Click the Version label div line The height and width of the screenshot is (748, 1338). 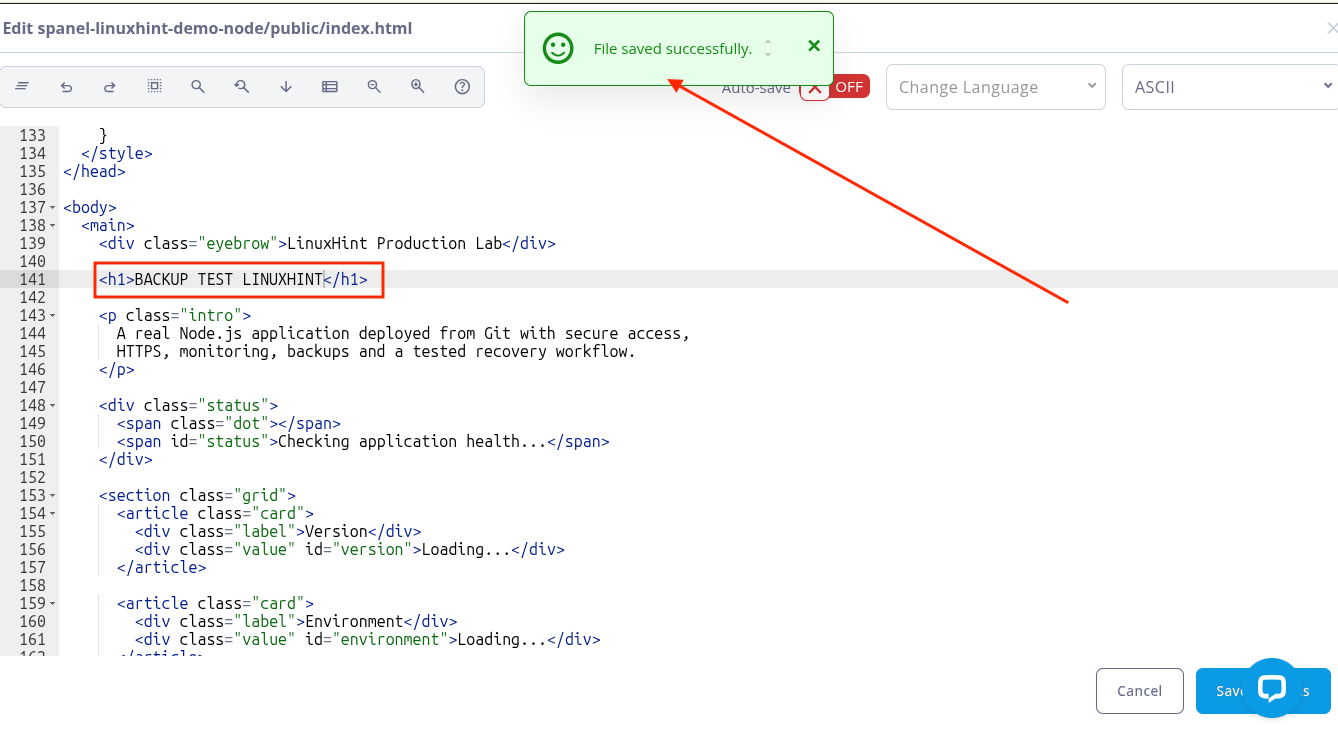point(278,532)
